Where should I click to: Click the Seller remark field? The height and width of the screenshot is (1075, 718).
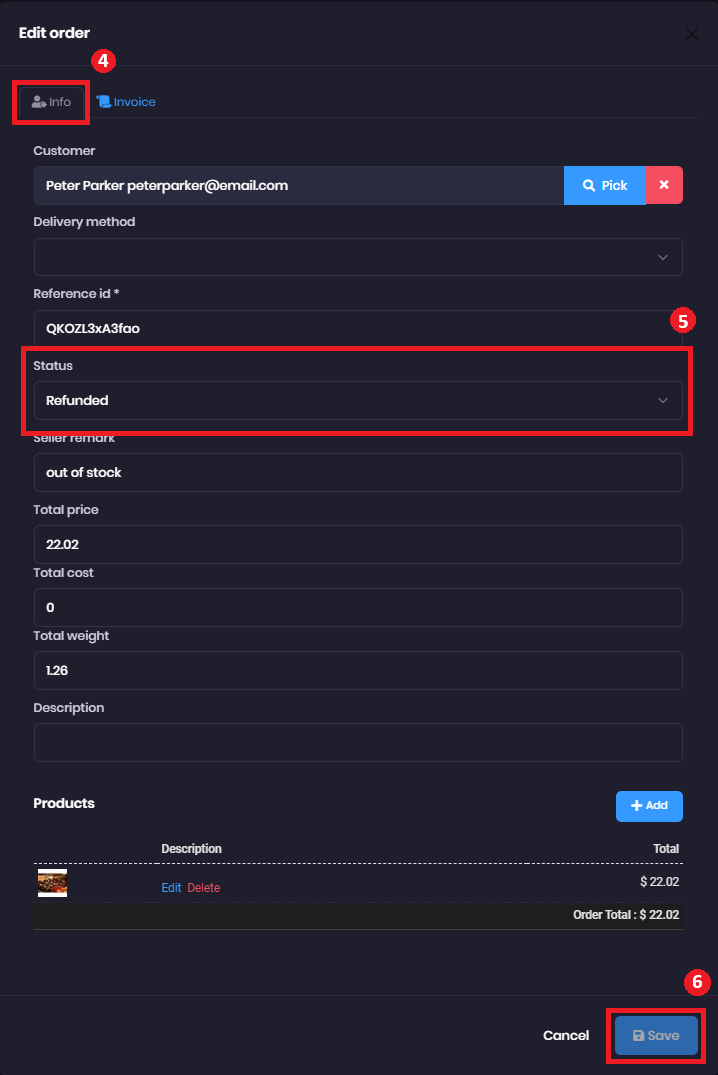pyautogui.click(x=358, y=472)
